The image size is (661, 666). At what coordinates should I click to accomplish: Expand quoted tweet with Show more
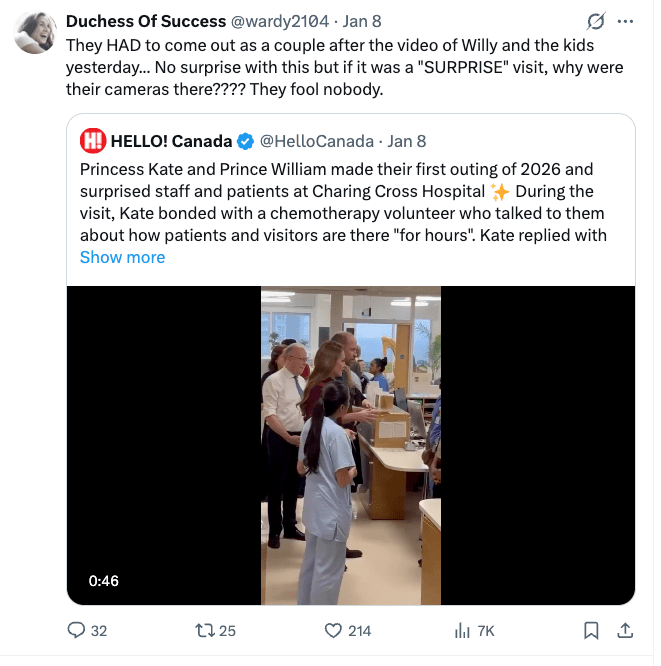(122, 257)
